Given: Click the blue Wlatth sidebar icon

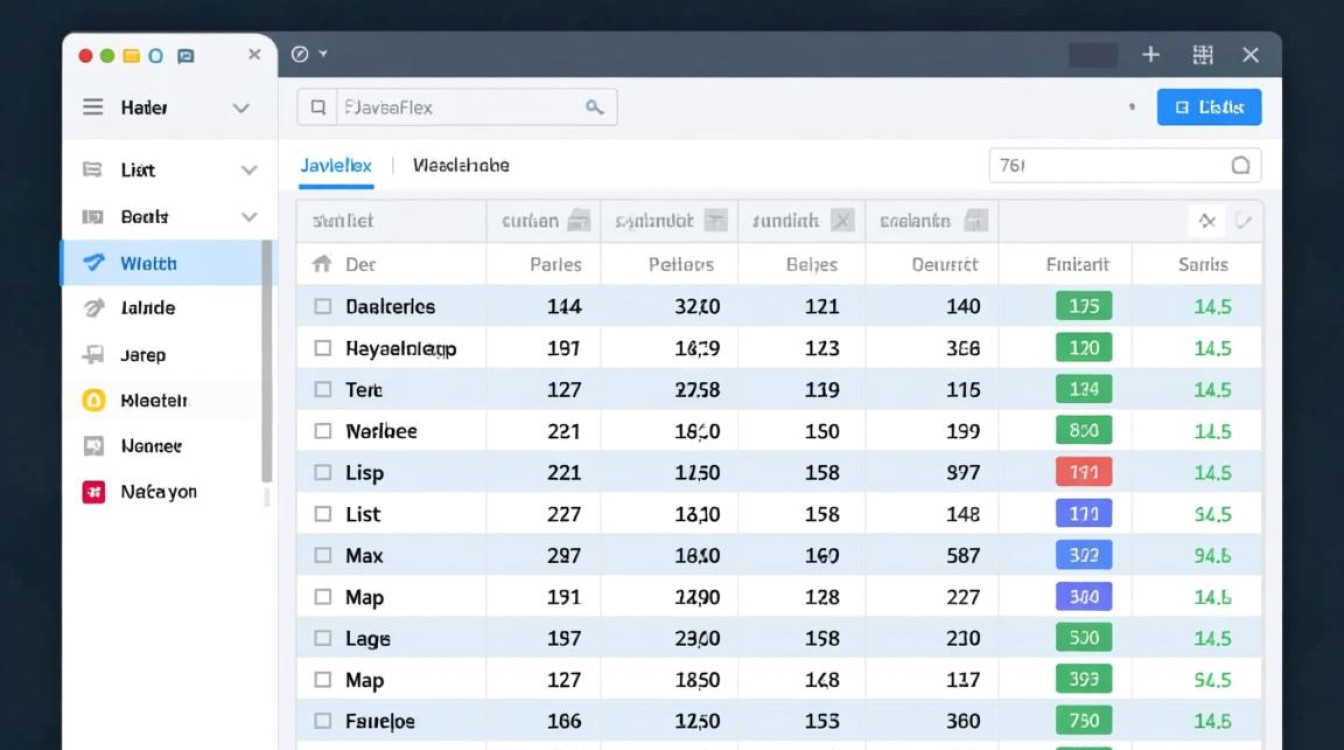Looking at the screenshot, I should point(93,262).
